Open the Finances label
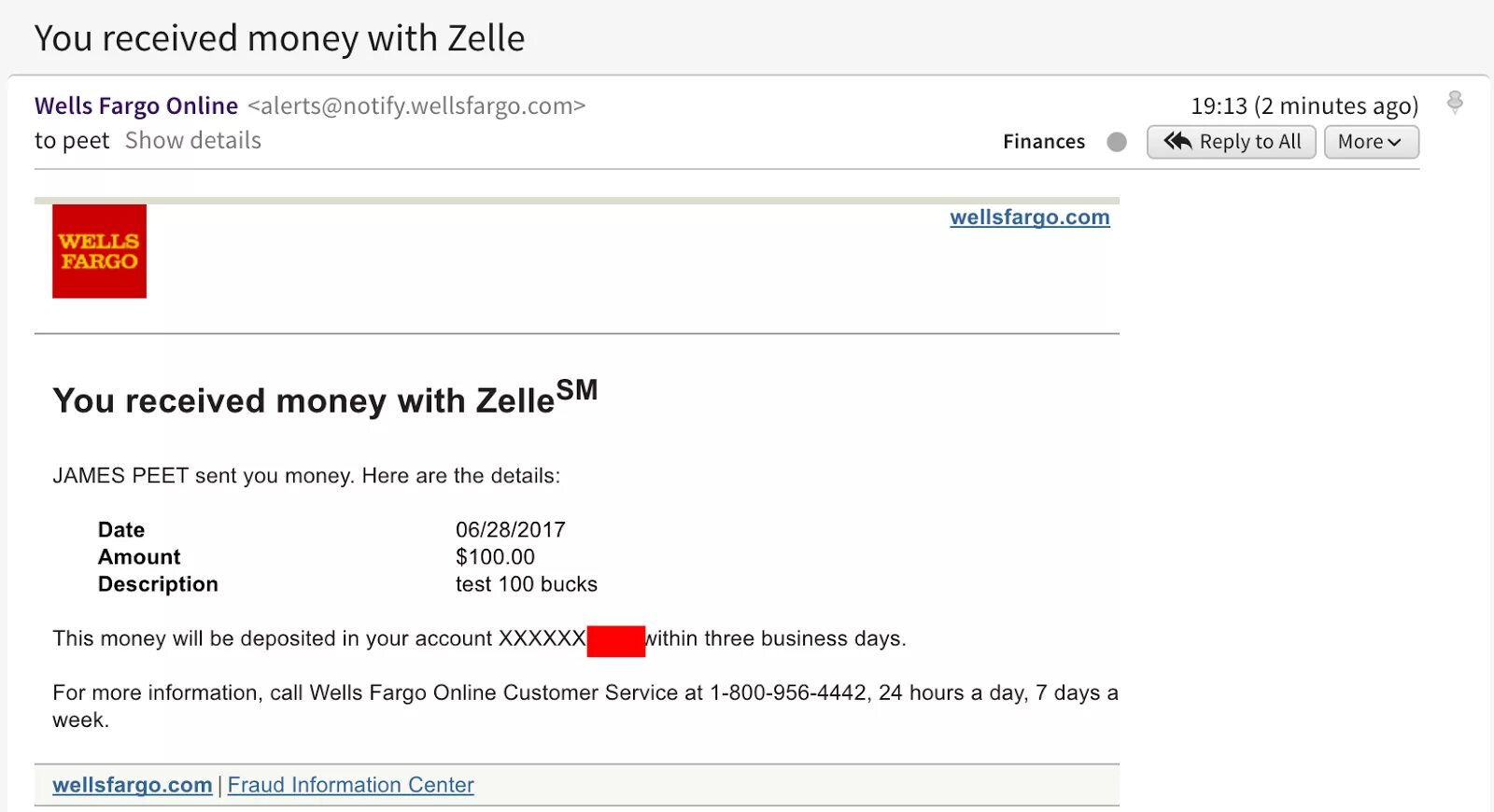The image size is (1494, 812). [1044, 142]
